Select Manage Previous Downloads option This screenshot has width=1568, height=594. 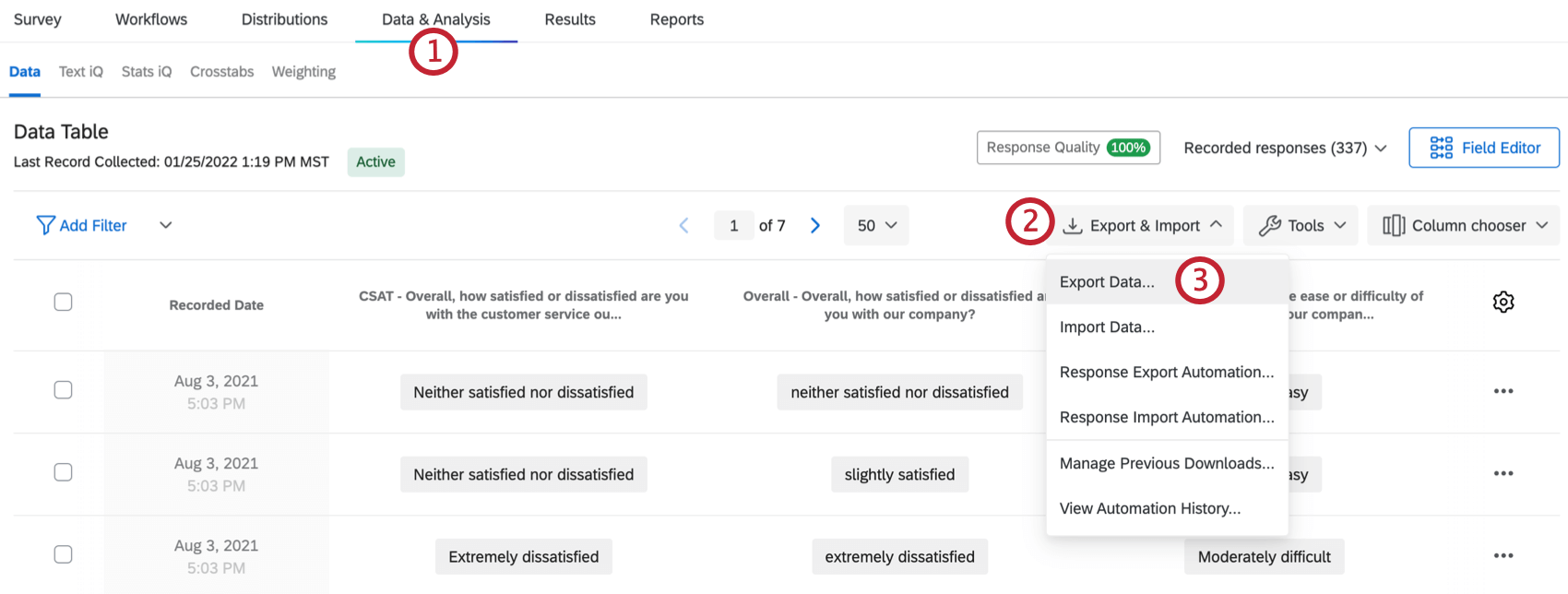click(x=1166, y=463)
